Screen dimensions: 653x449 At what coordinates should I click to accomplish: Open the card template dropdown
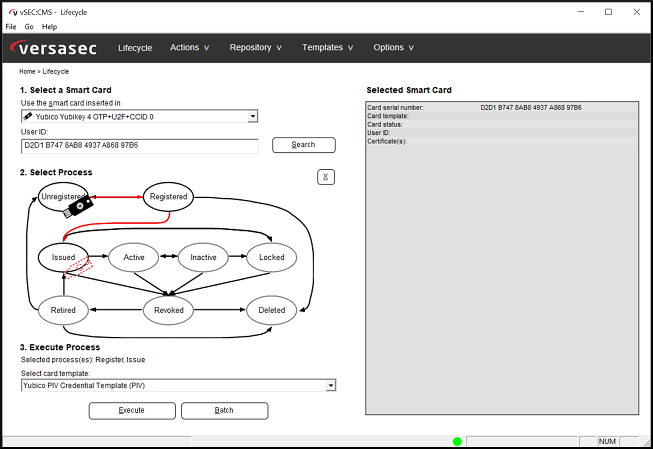coord(330,385)
